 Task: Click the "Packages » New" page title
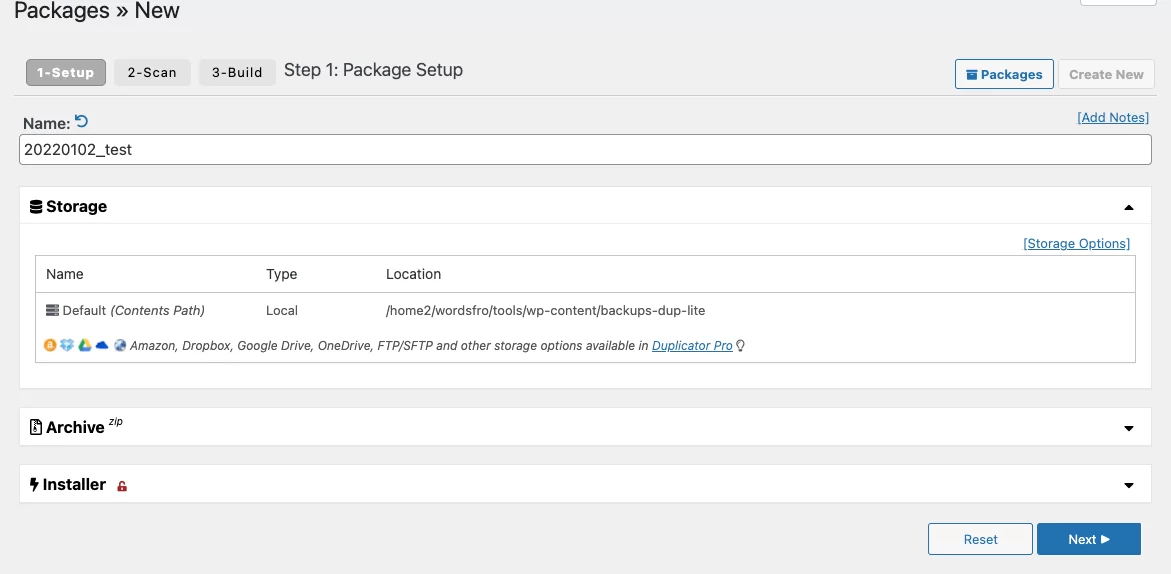97,10
